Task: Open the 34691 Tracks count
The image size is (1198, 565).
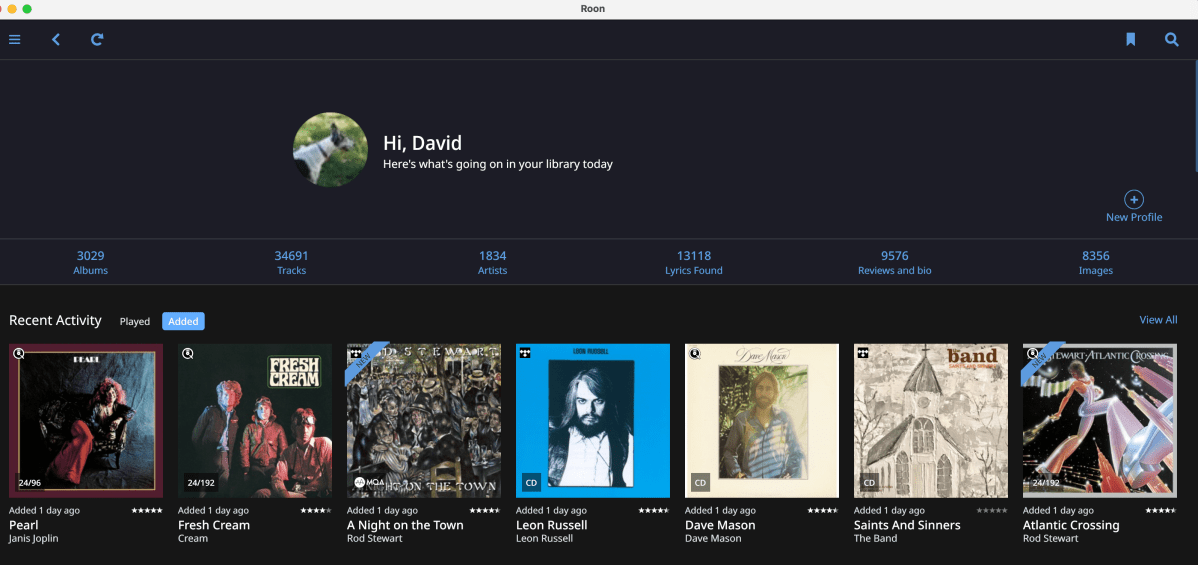Action: [x=291, y=262]
